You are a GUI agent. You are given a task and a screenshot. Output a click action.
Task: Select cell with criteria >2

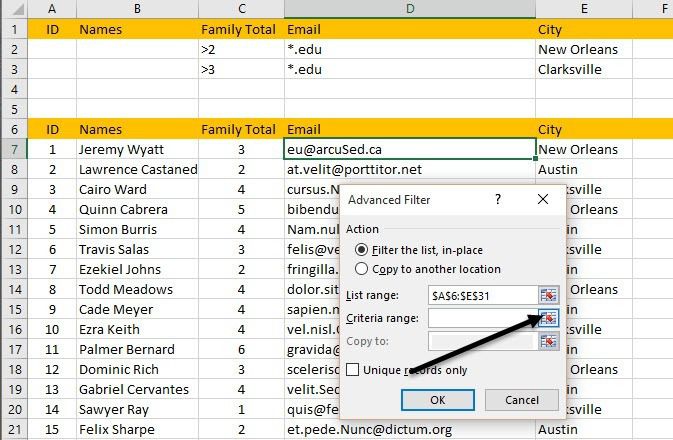(242, 49)
